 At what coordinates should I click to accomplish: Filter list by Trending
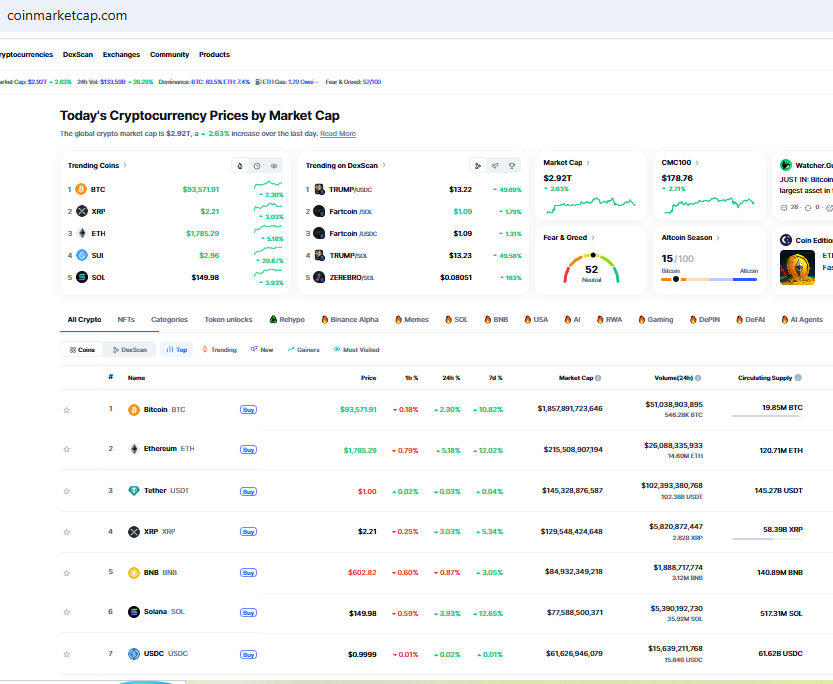point(219,349)
